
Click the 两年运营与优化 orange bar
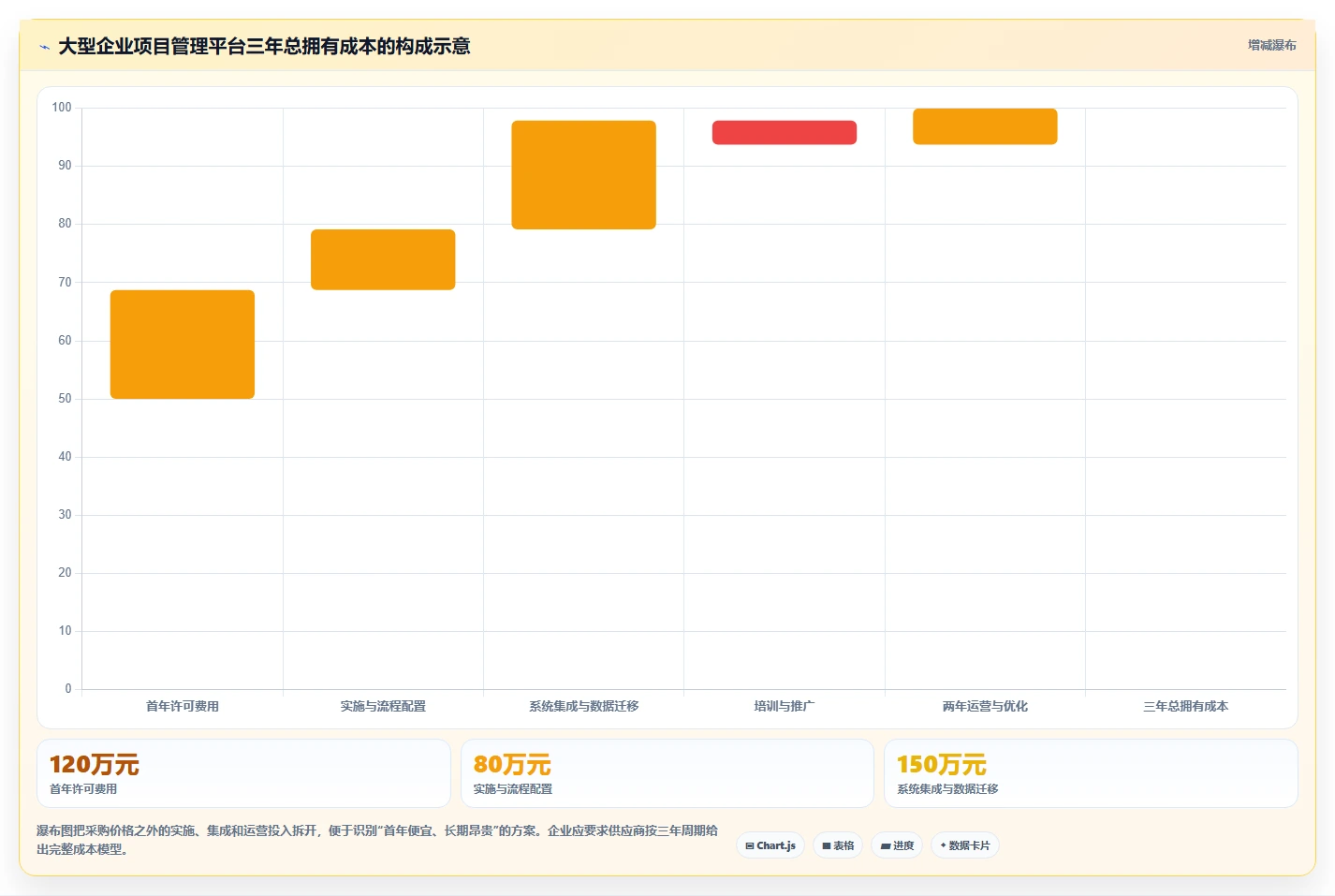click(x=985, y=126)
